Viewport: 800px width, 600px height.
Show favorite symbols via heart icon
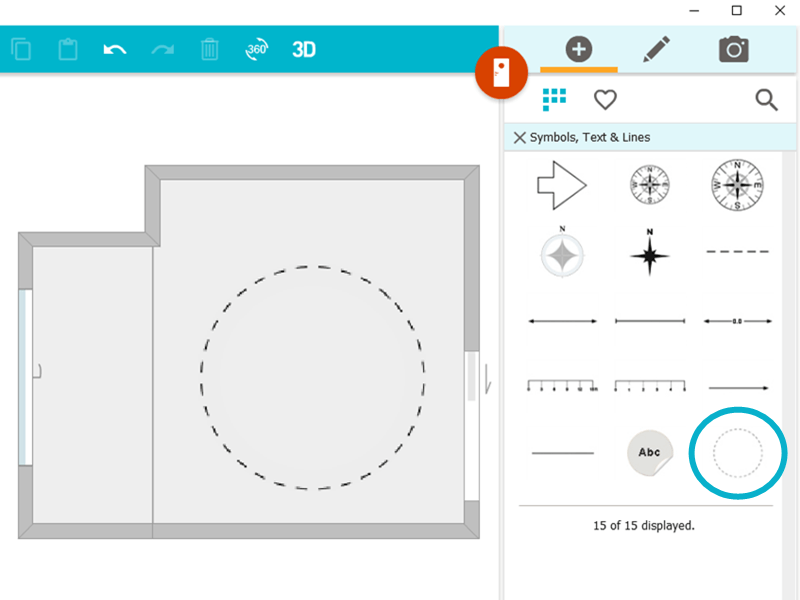[605, 100]
